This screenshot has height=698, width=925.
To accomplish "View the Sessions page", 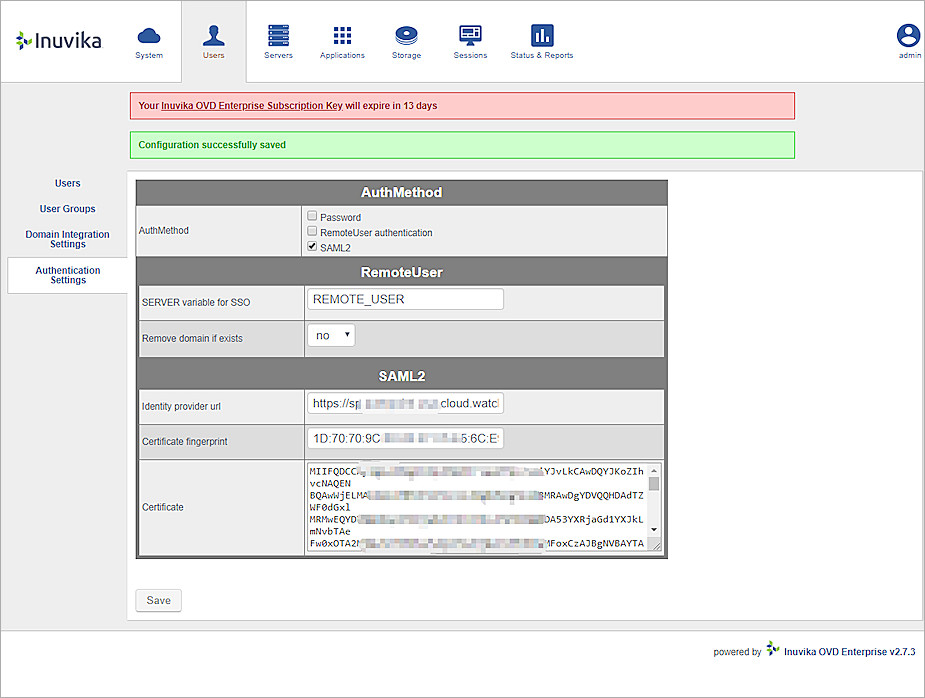I will [x=470, y=40].
